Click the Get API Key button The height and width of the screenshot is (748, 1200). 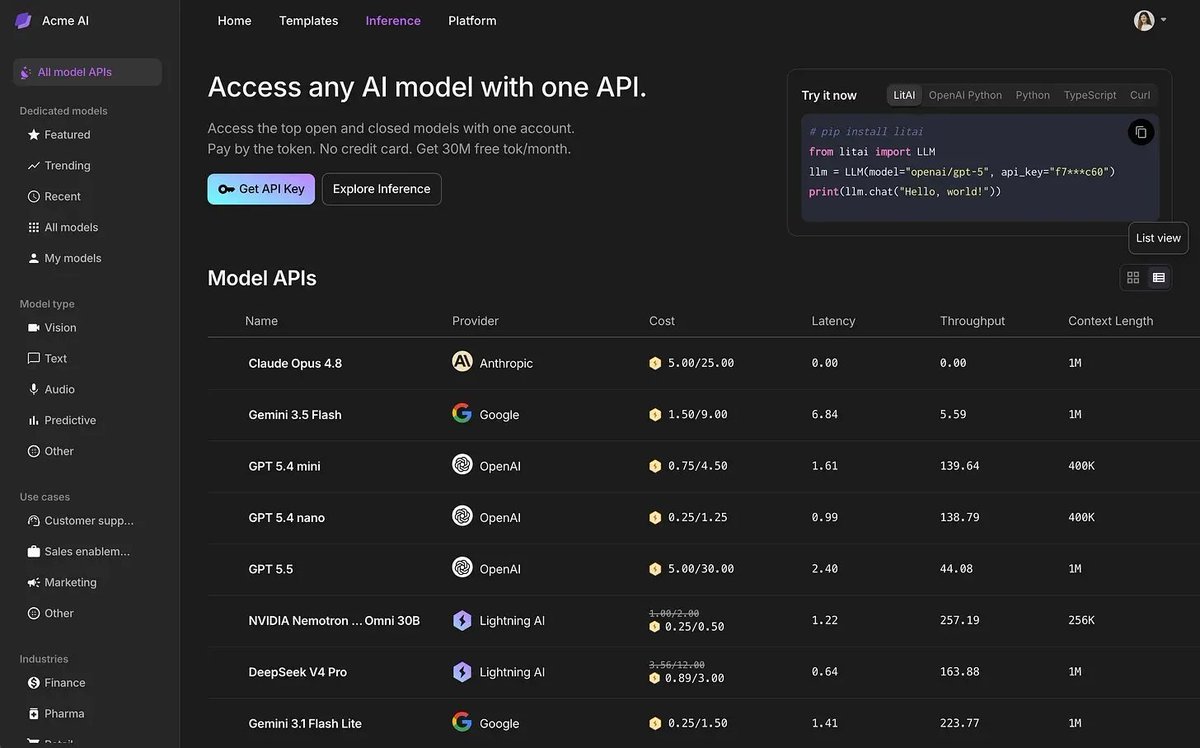pyautogui.click(x=261, y=189)
